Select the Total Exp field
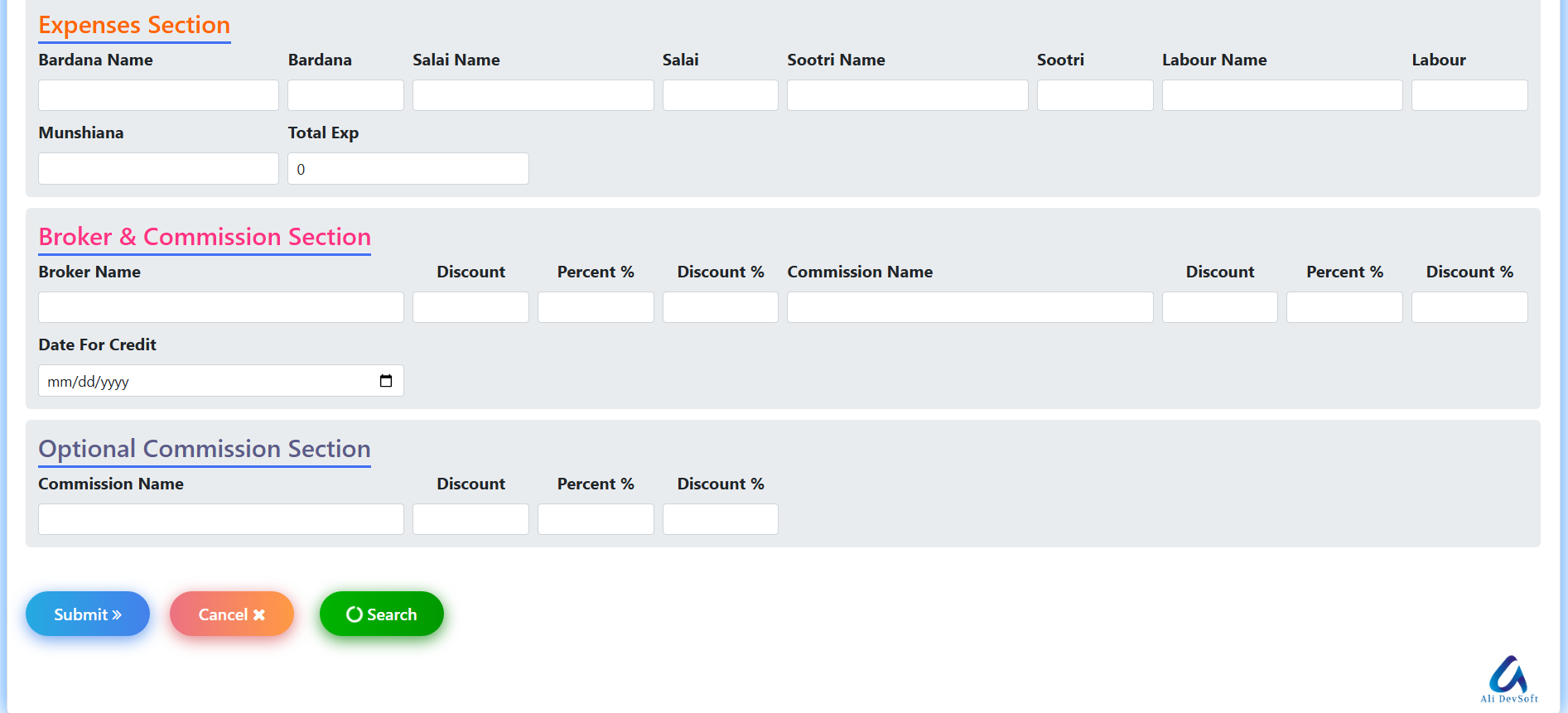 click(x=408, y=168)
